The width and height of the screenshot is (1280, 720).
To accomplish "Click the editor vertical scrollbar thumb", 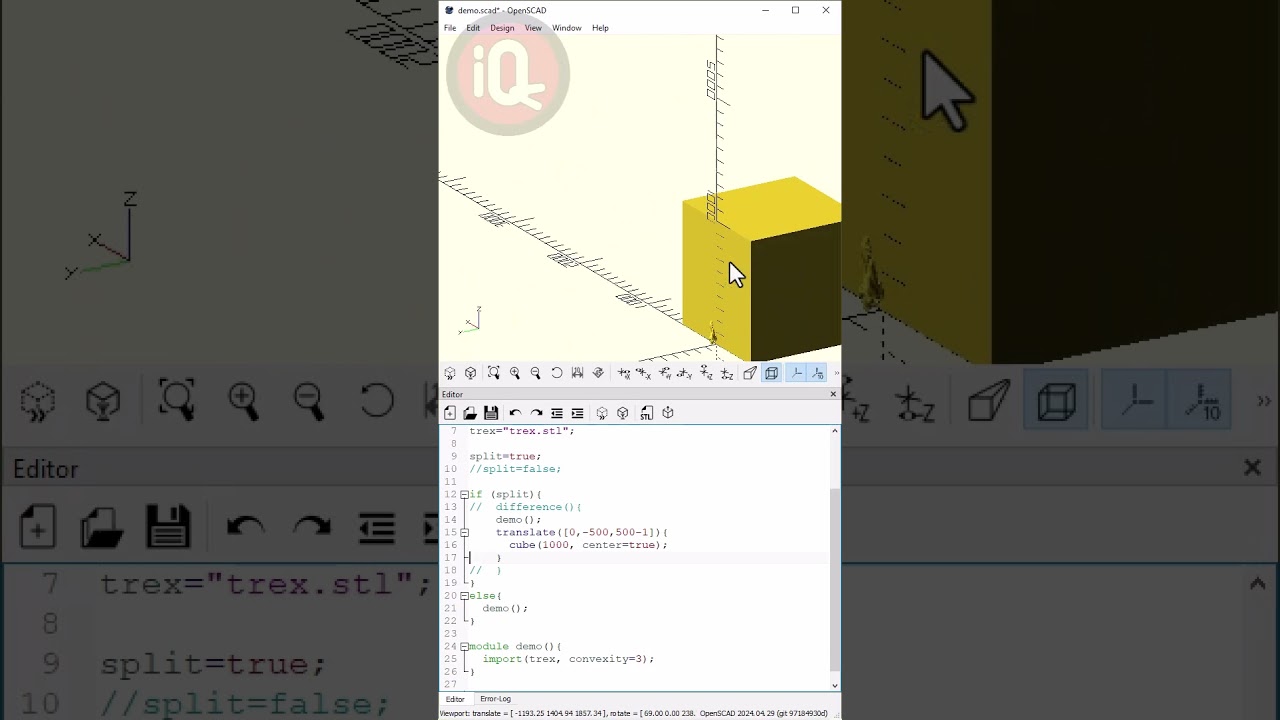I will 835,580.
